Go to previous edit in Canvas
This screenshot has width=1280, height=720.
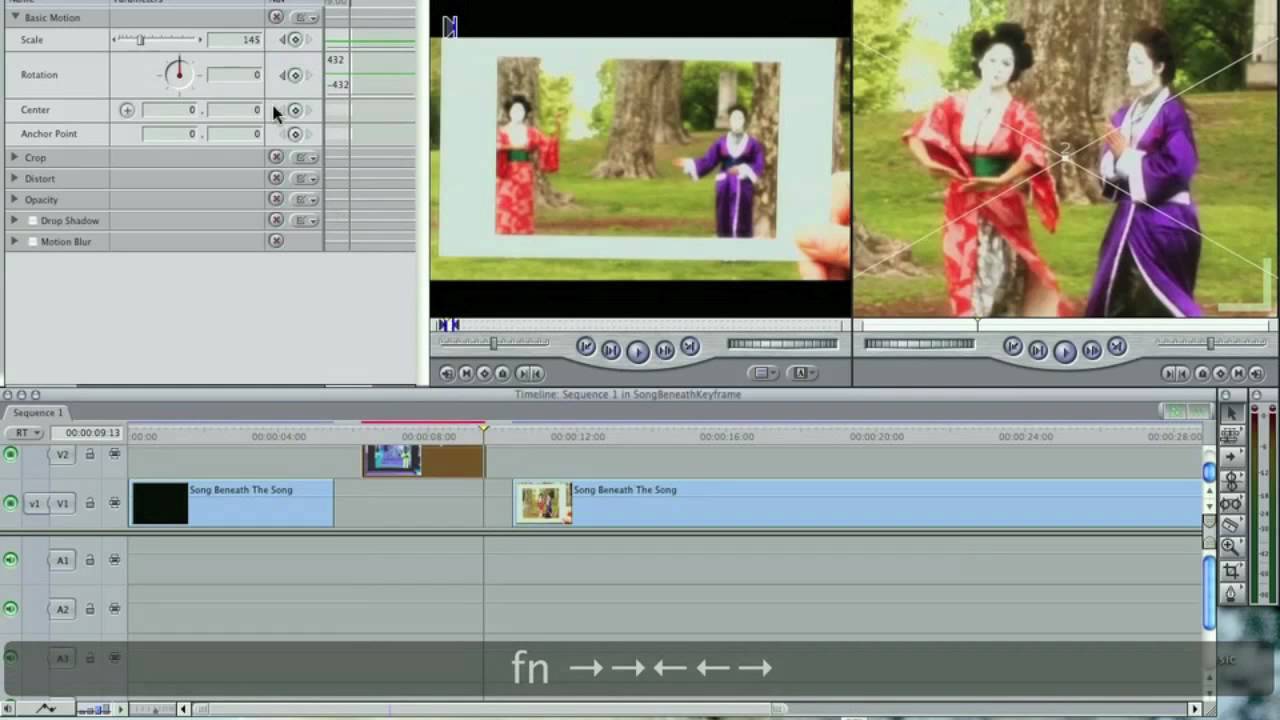[x=1013, y=347]
